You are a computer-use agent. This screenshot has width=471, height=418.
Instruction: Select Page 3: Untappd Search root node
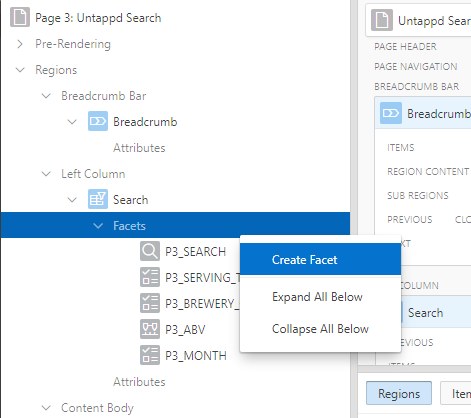tap(98, 18)
